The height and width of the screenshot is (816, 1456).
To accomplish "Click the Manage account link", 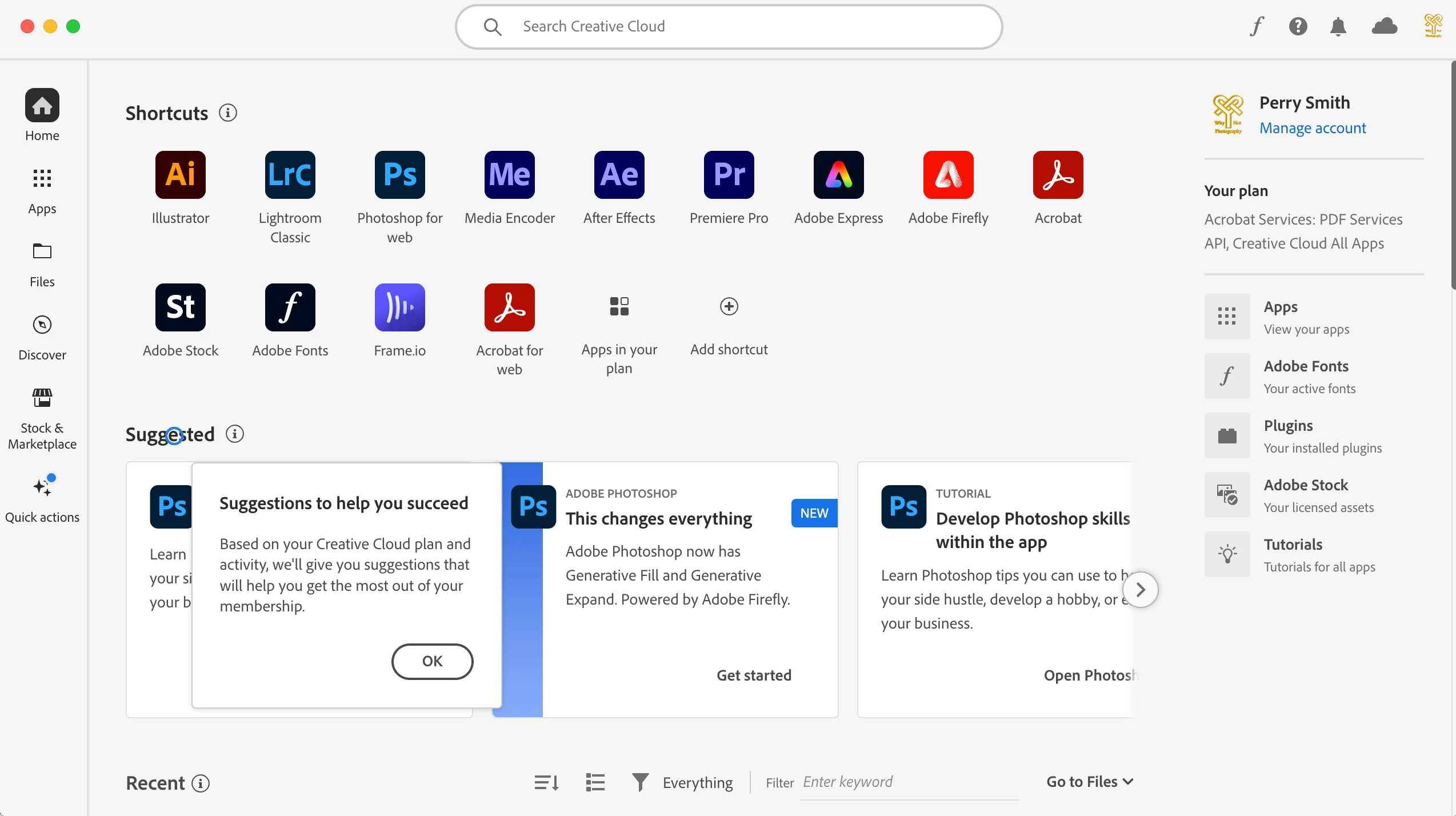I will [1313, 128].
